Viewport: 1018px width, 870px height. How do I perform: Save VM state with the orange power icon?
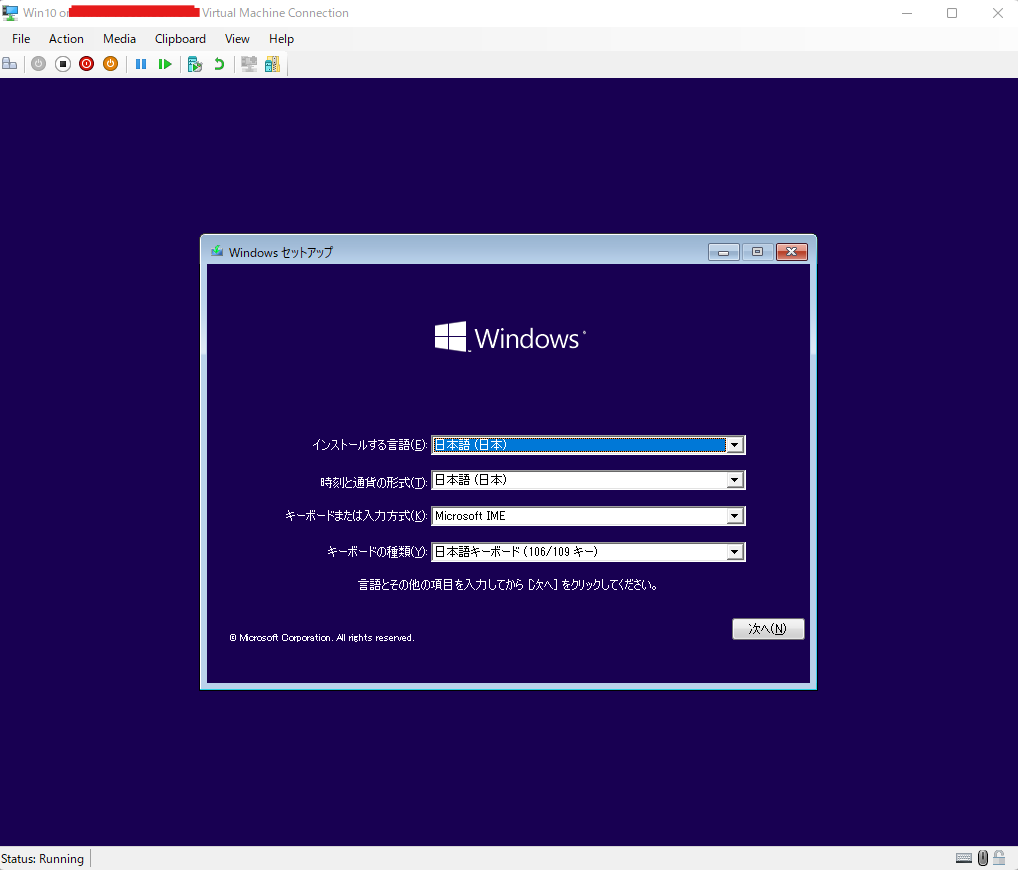tap(110, 64)
